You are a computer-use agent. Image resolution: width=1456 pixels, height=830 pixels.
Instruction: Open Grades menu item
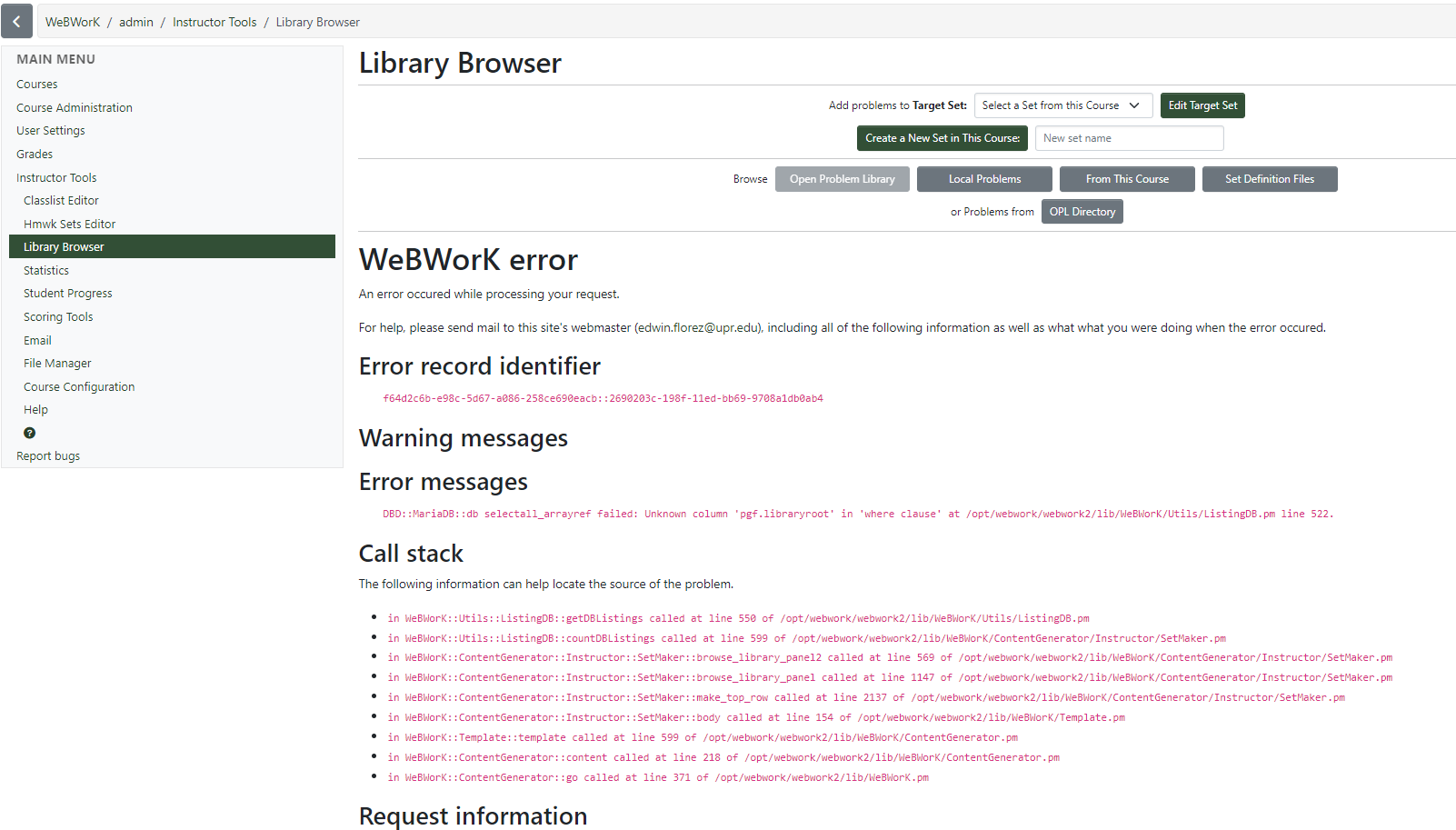[35, 154]
